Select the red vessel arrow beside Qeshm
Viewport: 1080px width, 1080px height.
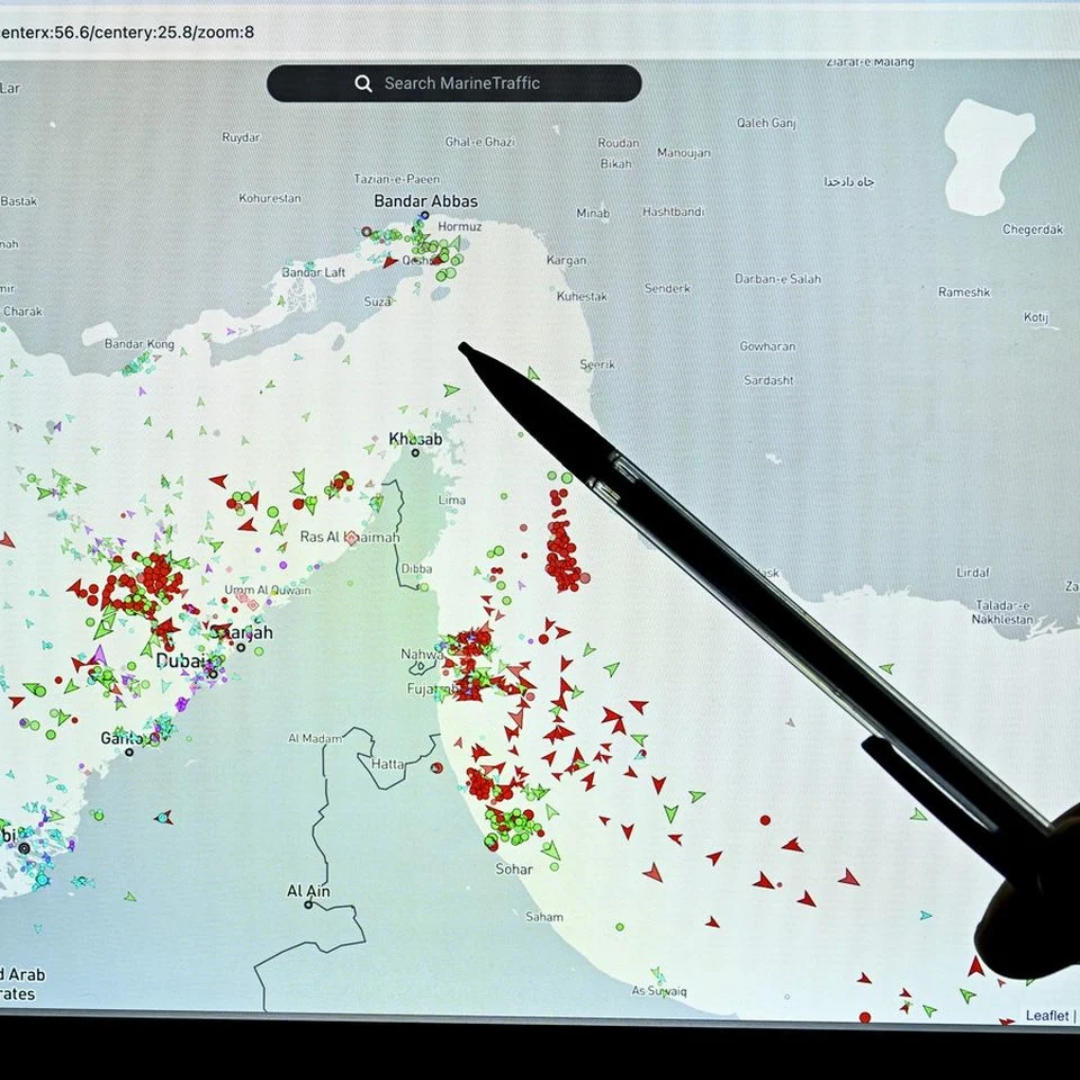tap(391, 262)
